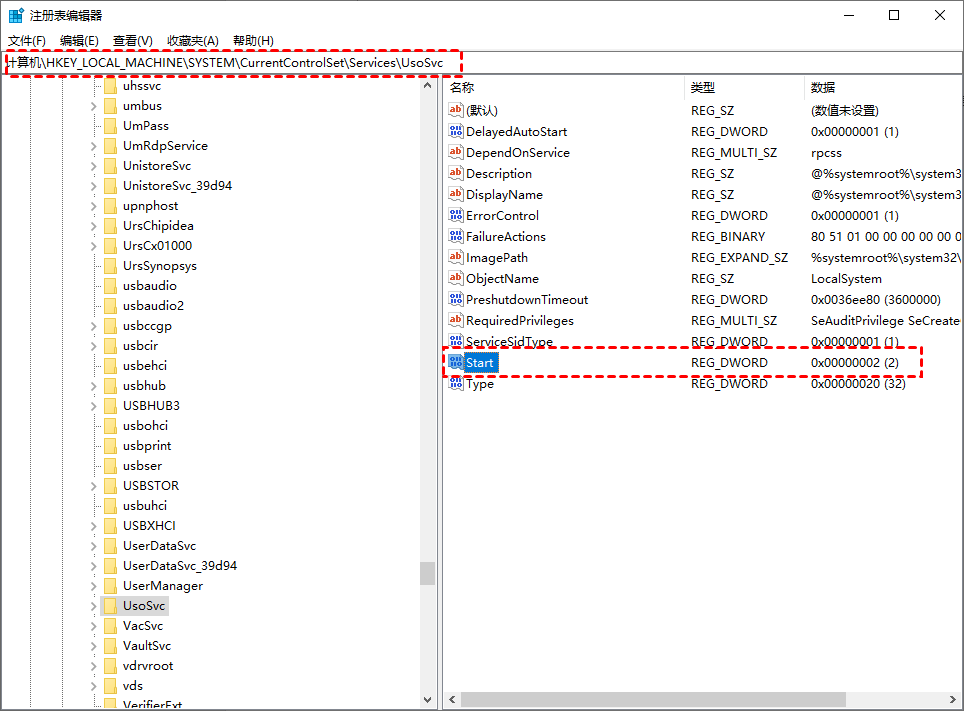Open the 查看 menu

tap(131, 40)
